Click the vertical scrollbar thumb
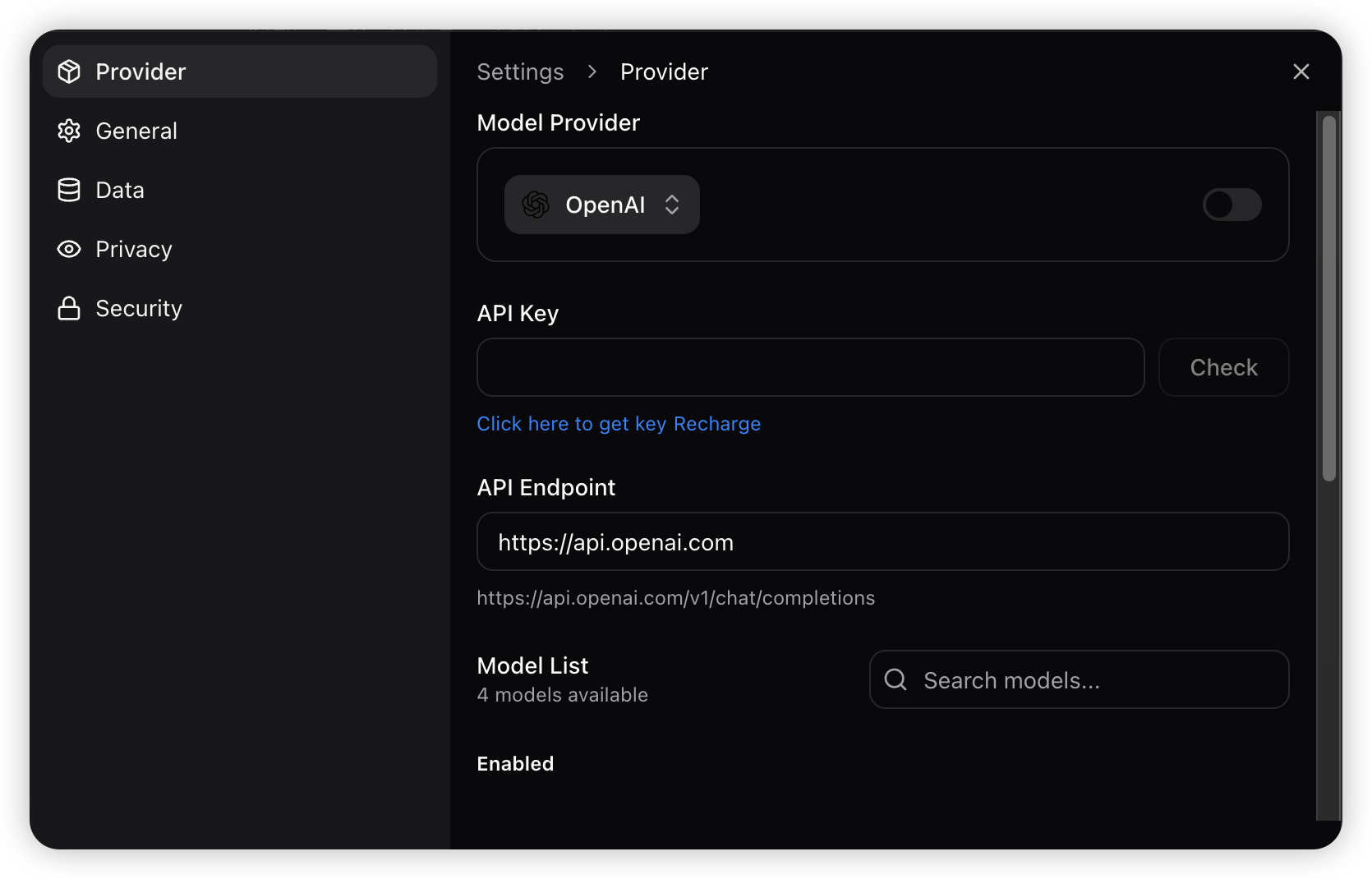The width and height of the screenshot is (1372, 879). click(1328, 297)
